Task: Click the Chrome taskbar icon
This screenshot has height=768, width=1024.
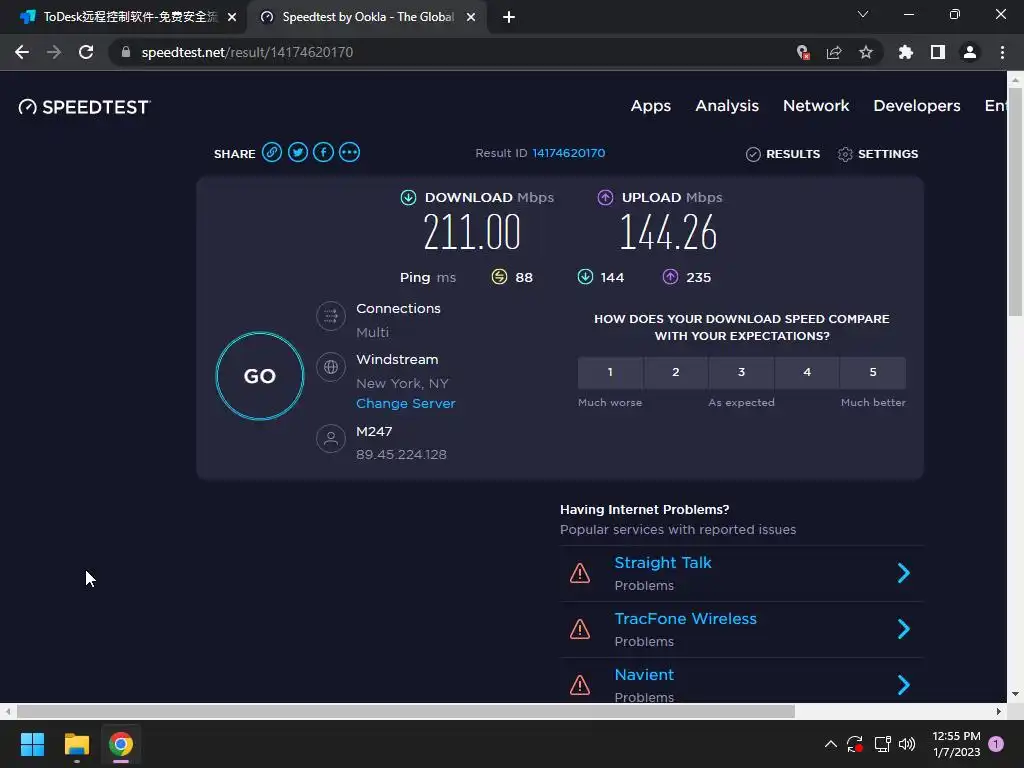Action: [121, 744]
